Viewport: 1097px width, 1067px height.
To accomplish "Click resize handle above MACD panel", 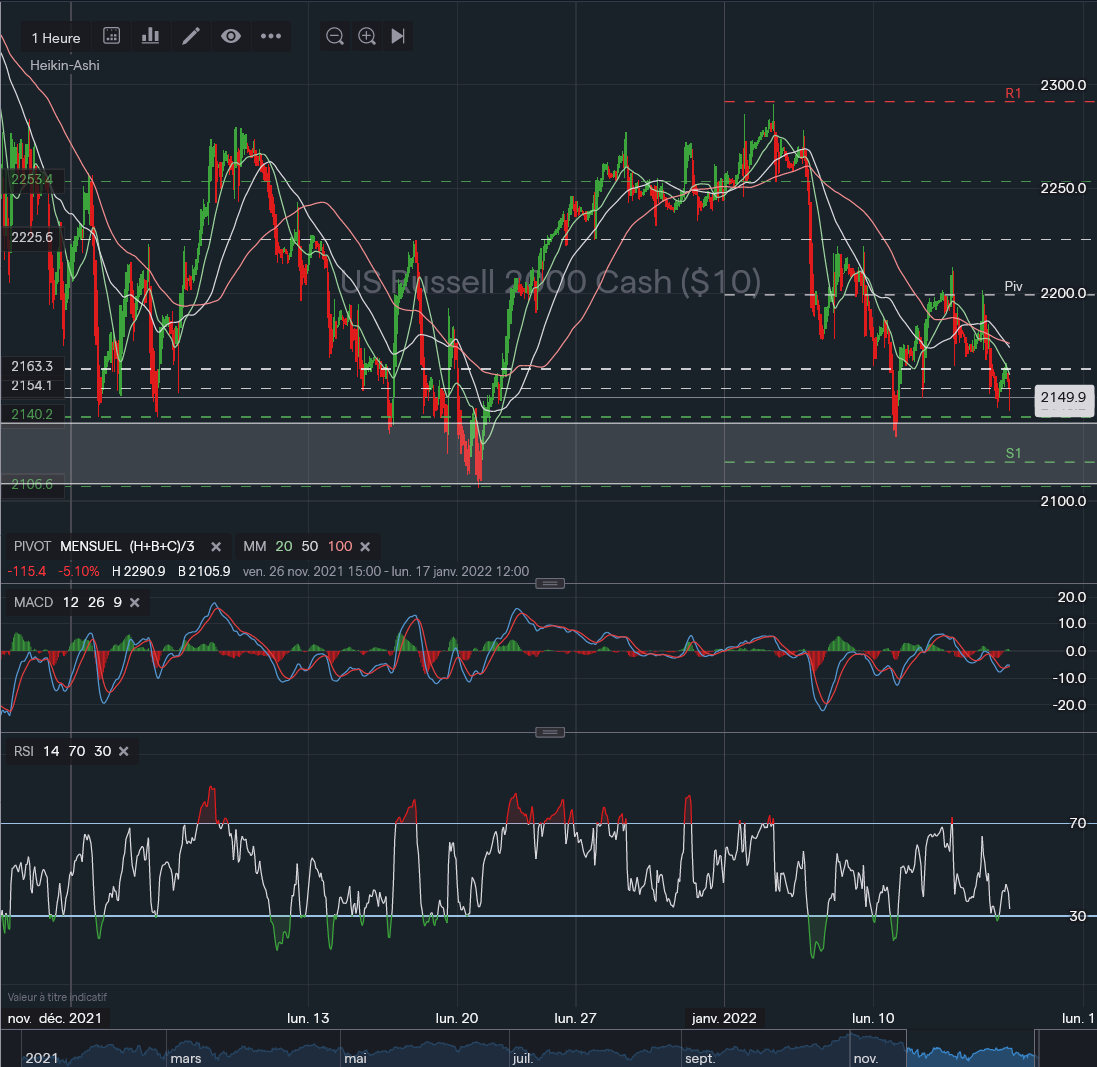I will click(x=549, y=583).
